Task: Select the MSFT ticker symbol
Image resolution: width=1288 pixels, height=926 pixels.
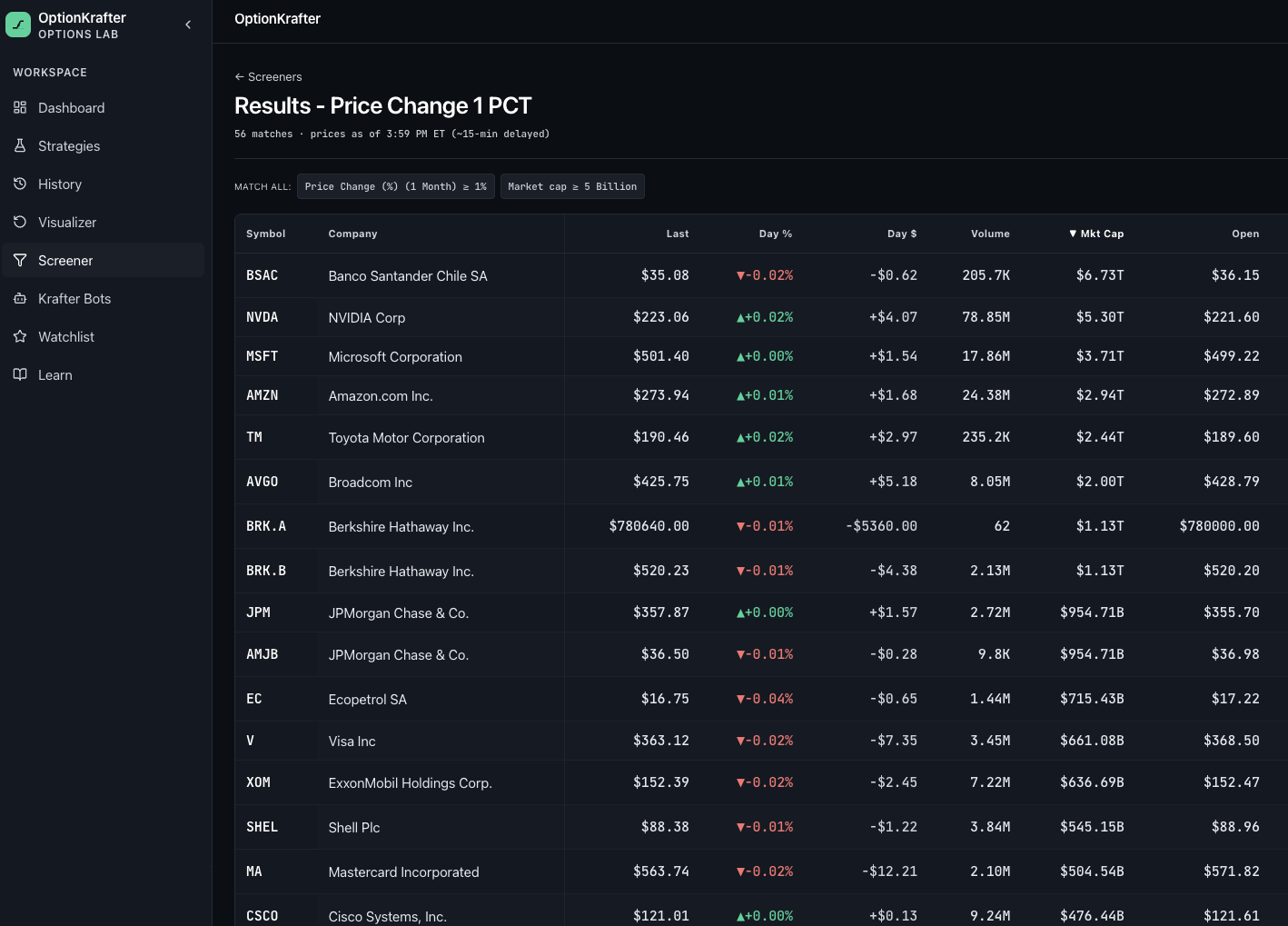Action: pyautogui.click(x=263, y=356)
